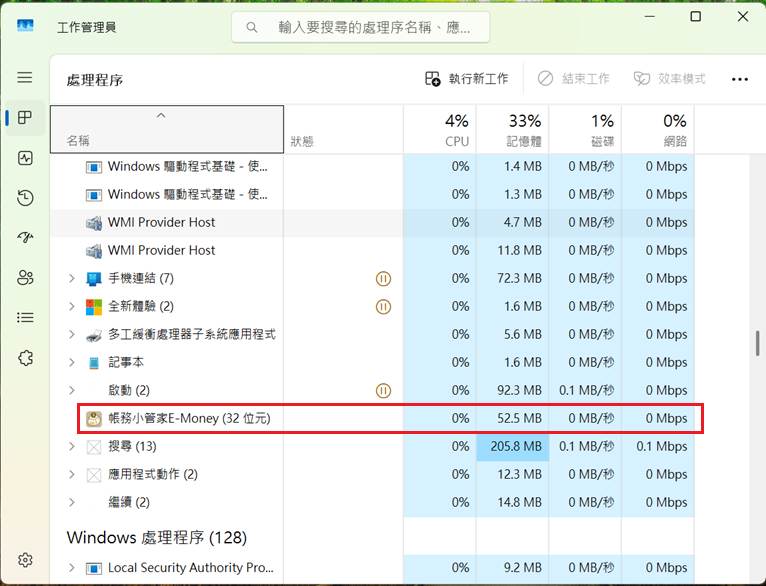Click the Task Manager app logo

[25, 26]
